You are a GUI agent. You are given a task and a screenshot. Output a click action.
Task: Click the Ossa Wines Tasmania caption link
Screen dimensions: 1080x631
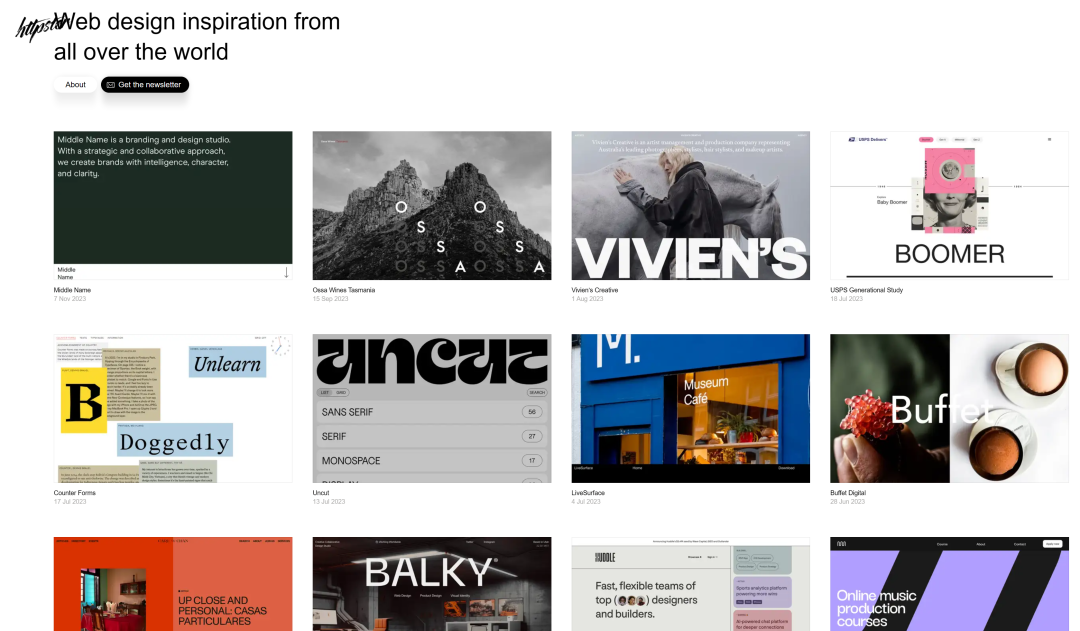344,290
